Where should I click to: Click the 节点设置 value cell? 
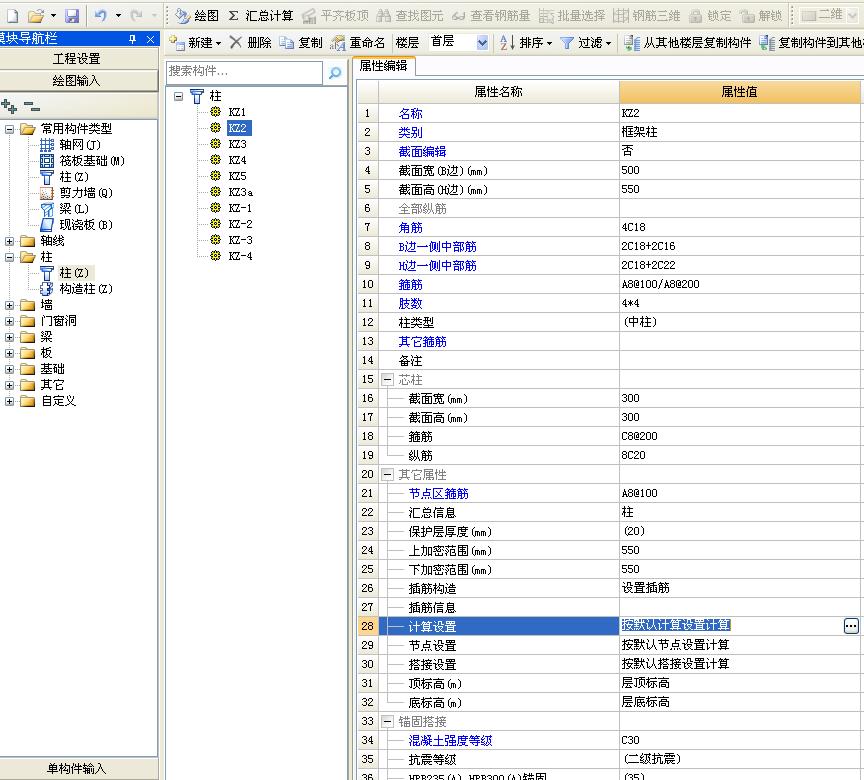(x=739, y=645)
